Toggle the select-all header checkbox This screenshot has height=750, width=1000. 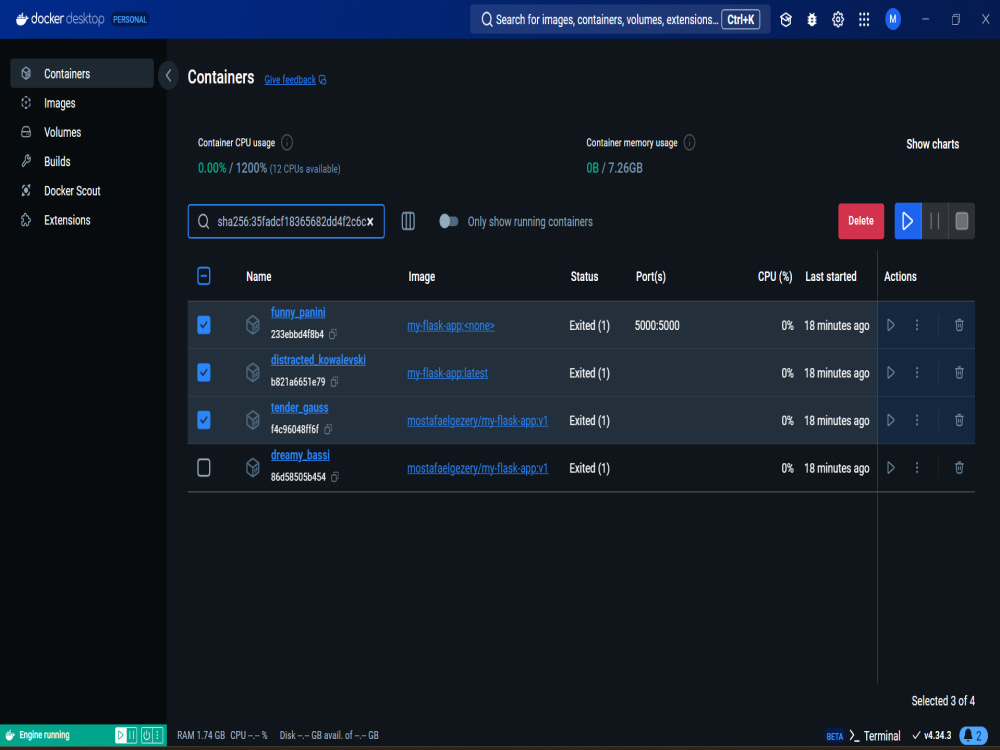(204, 276)
